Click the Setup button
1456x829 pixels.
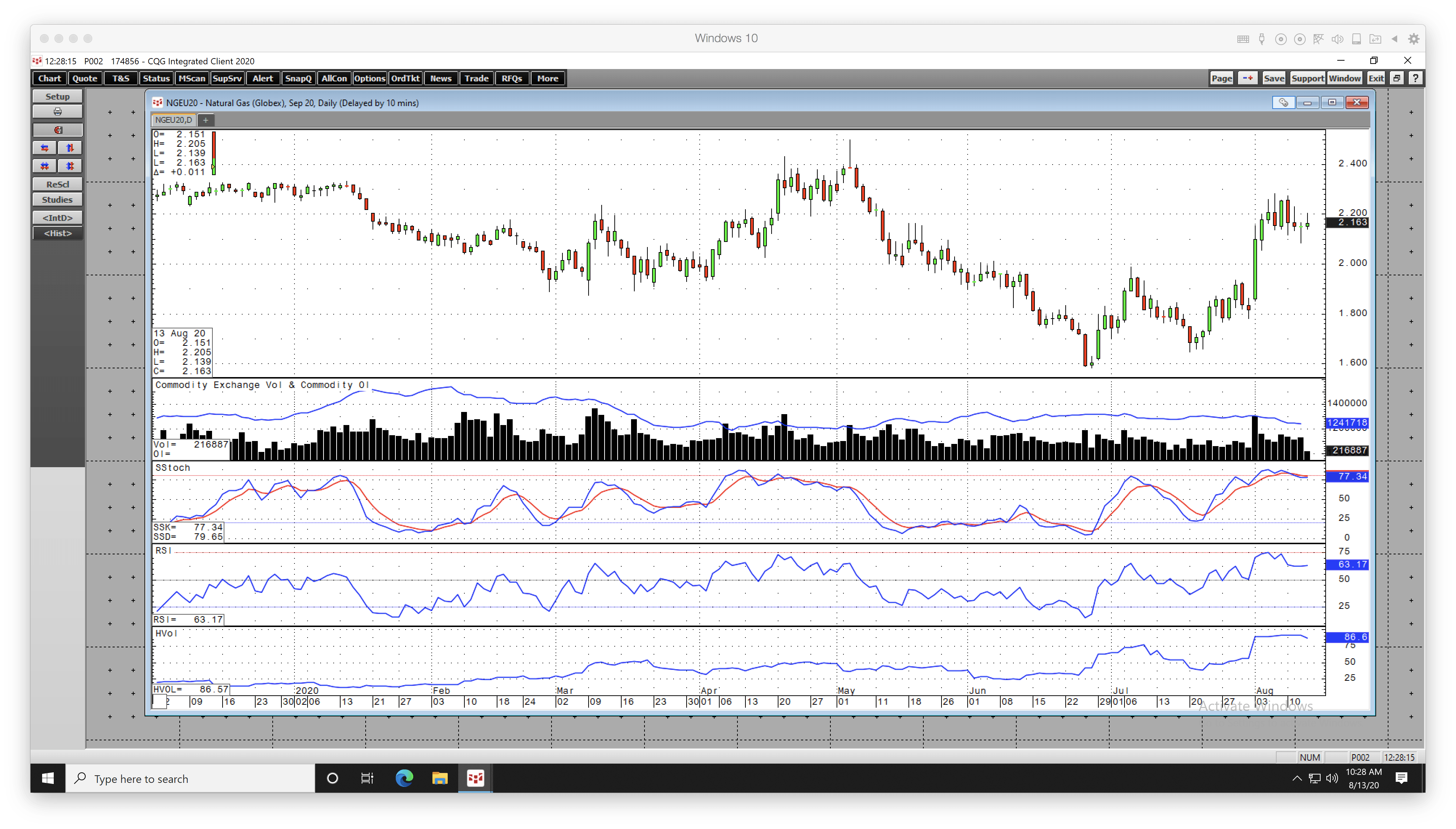pos(57,96)
